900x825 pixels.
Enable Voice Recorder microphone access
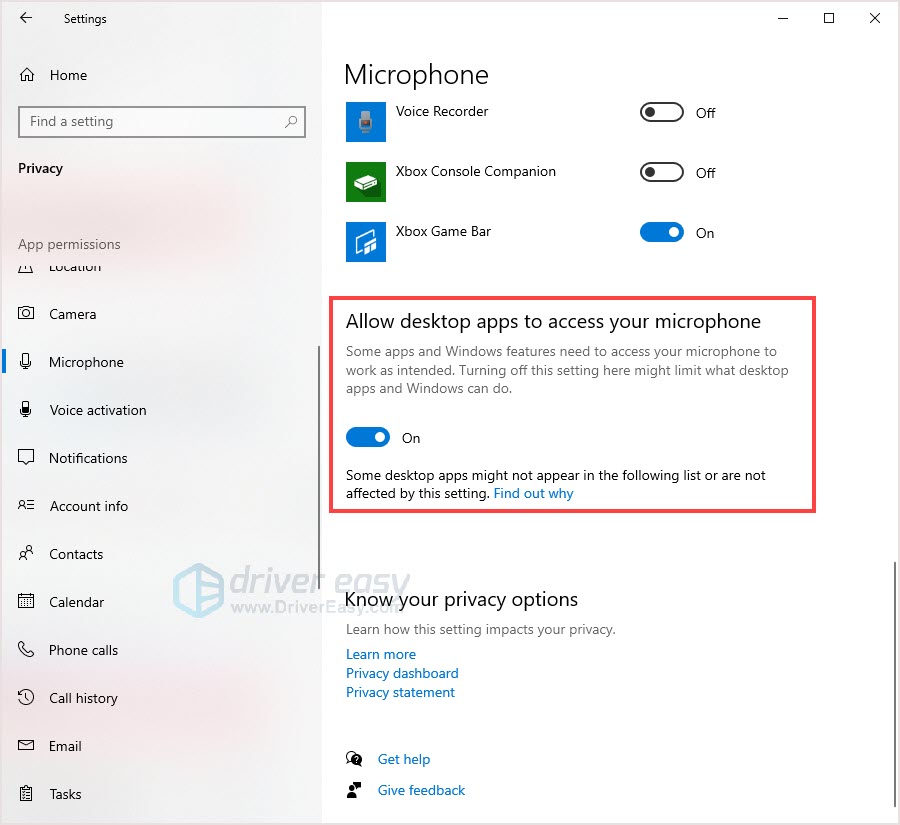pos(662,113)
